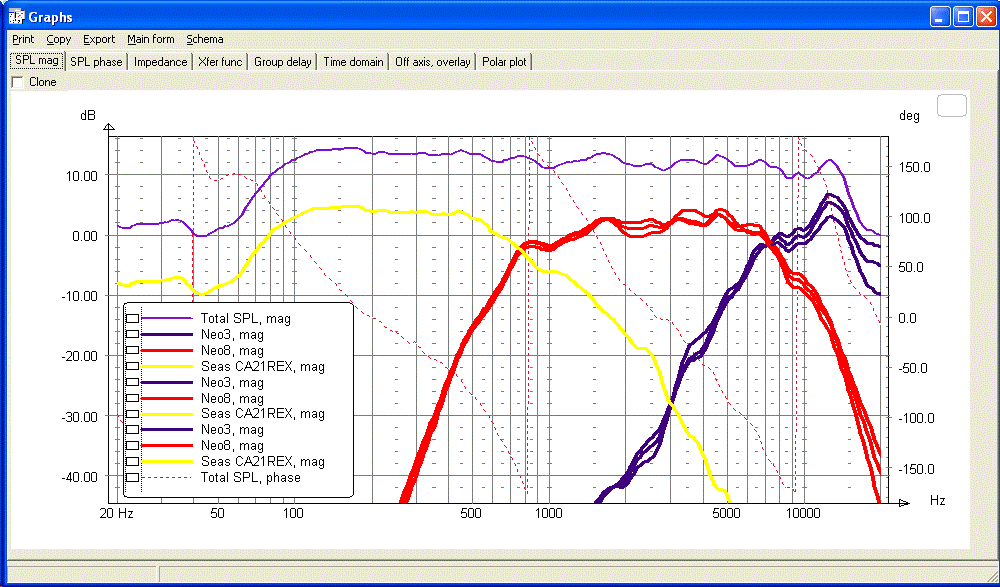This screenshot has width=1000, height=587.
Task: Click the -40.00 dB axis value
Action: [78, 477]
